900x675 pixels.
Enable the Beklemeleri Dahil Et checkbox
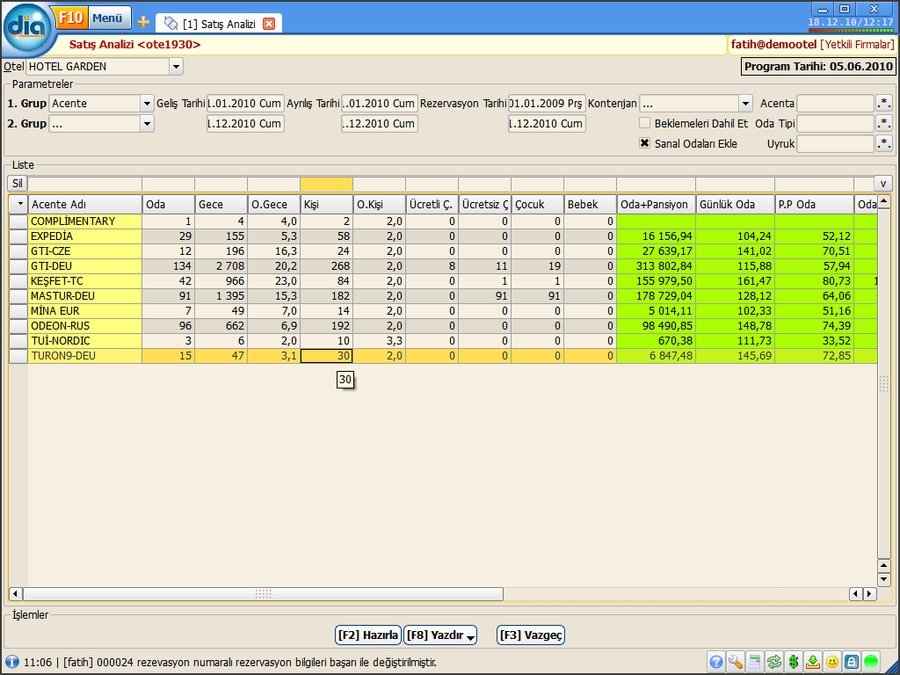(x=645, y=123)
